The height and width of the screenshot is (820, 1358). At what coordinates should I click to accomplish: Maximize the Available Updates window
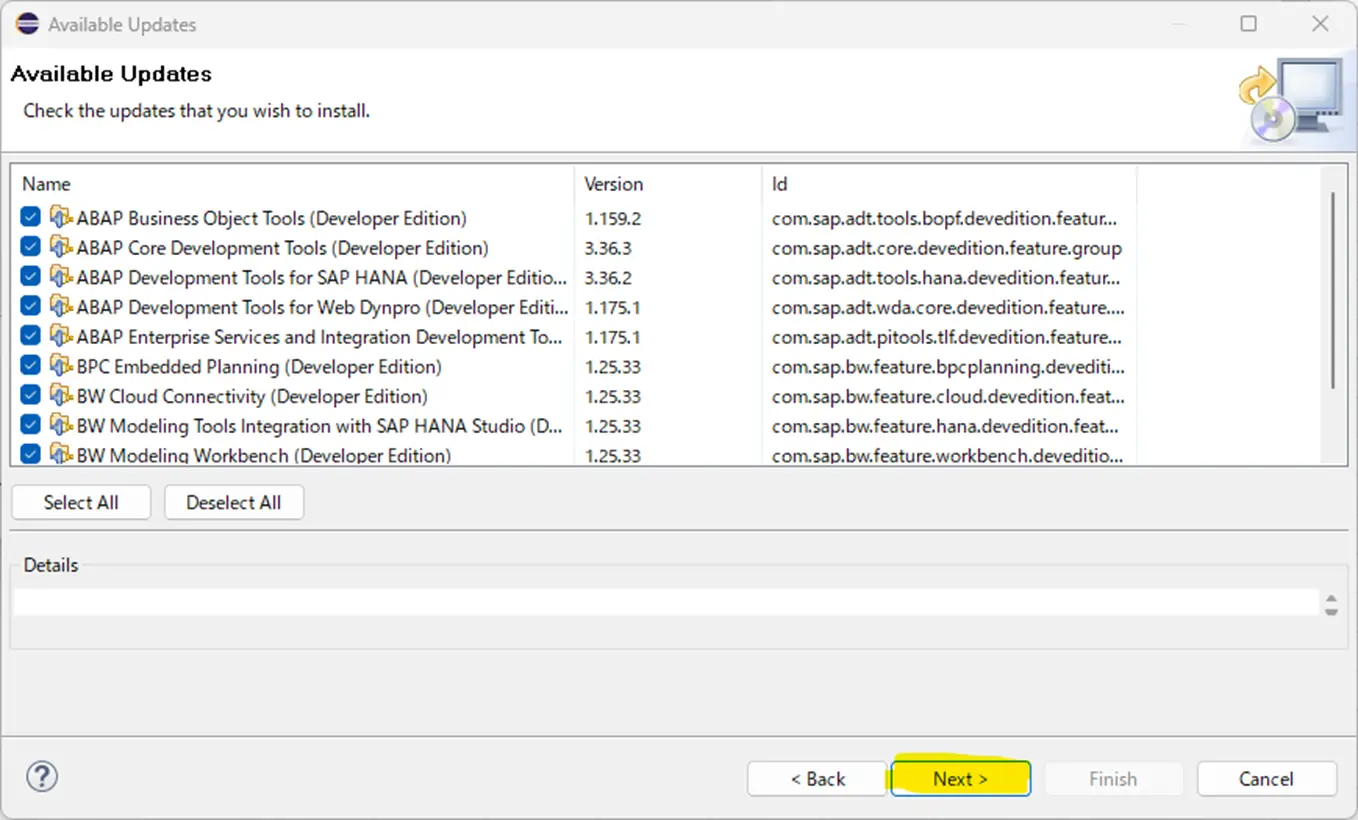[x=1249, y=23]
